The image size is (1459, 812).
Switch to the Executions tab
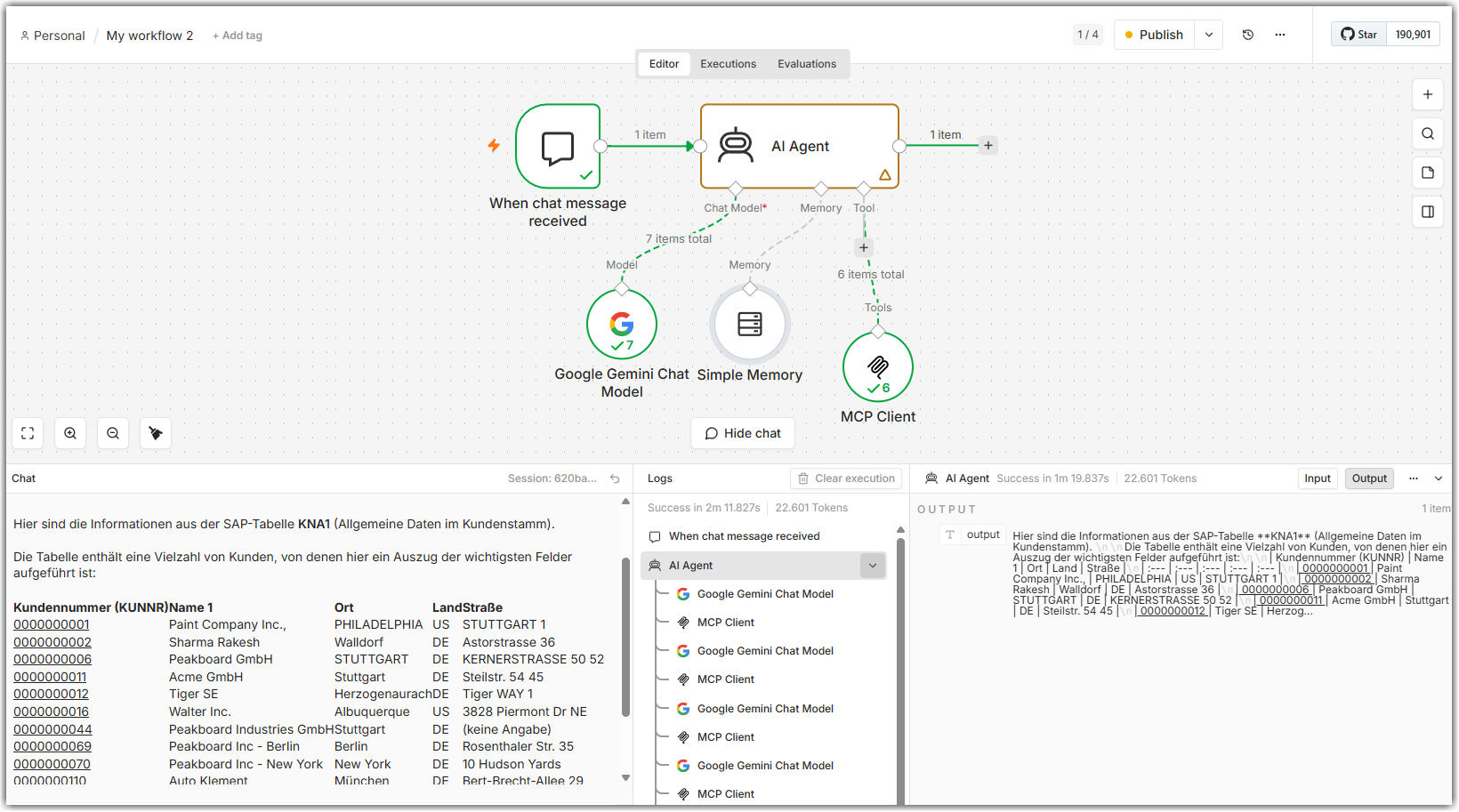(728, 64)
